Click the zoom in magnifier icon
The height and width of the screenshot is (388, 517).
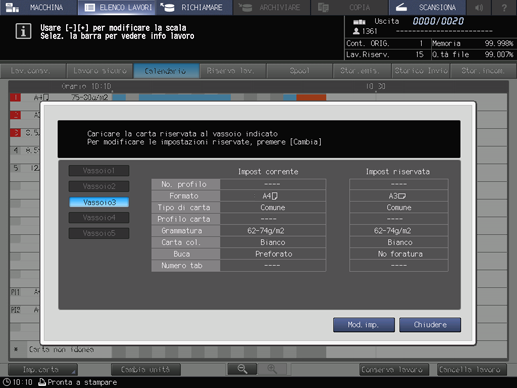pyautogui.click(x=272, y=369)
